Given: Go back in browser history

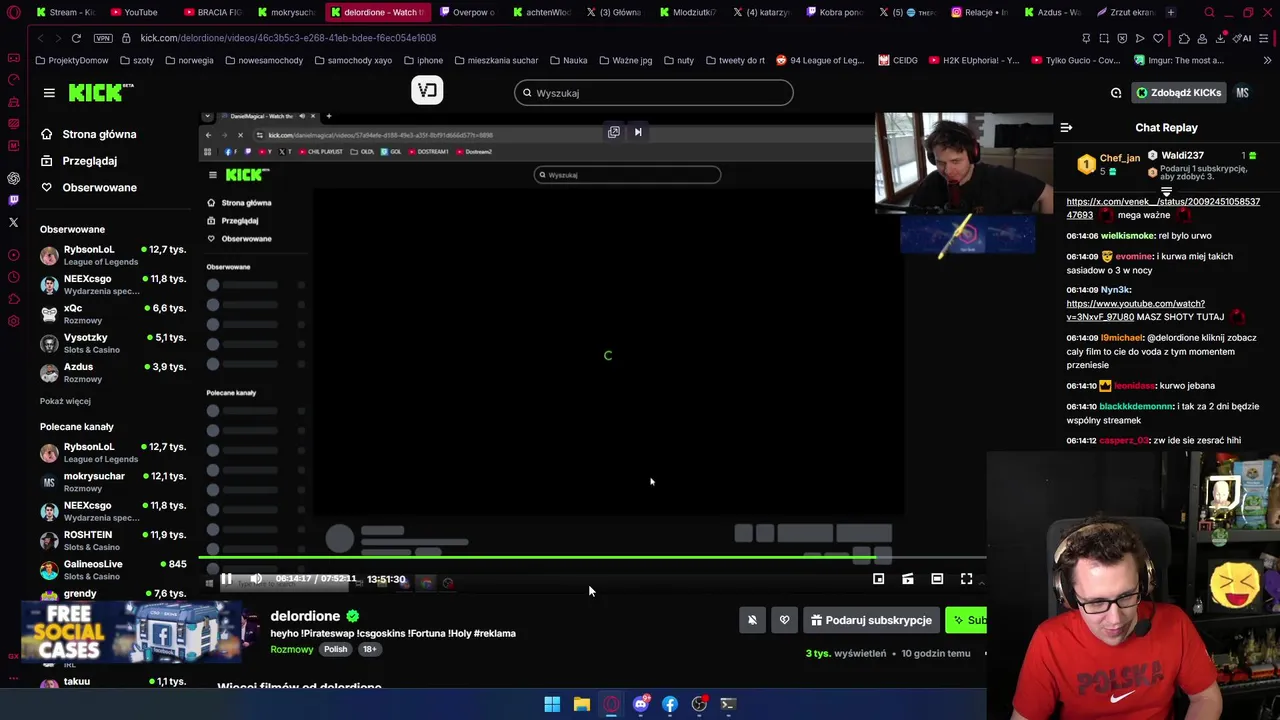Looking at the screenshot, I should [x=40, y=38].
